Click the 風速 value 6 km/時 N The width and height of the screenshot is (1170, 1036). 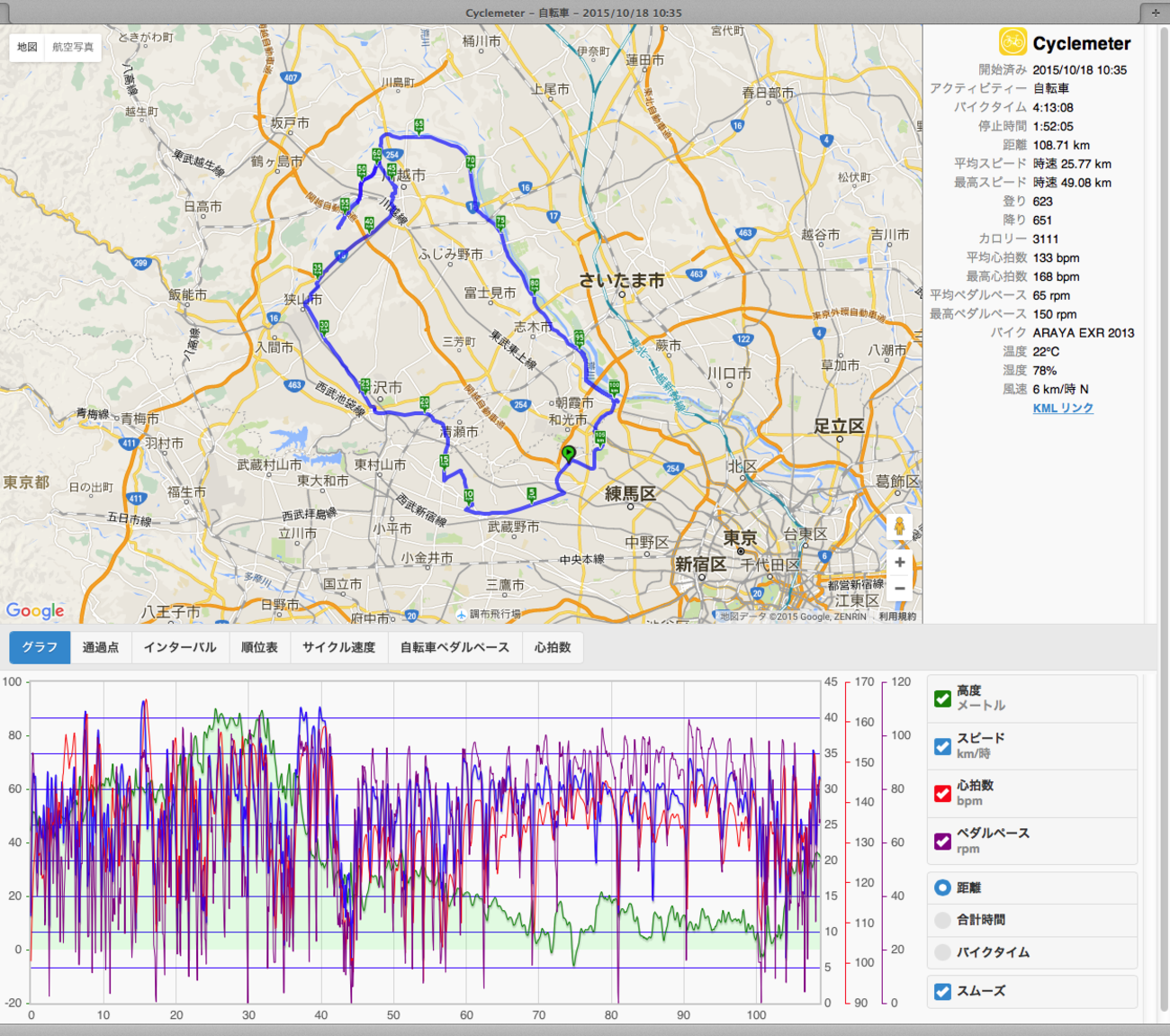pos(1060,389)
